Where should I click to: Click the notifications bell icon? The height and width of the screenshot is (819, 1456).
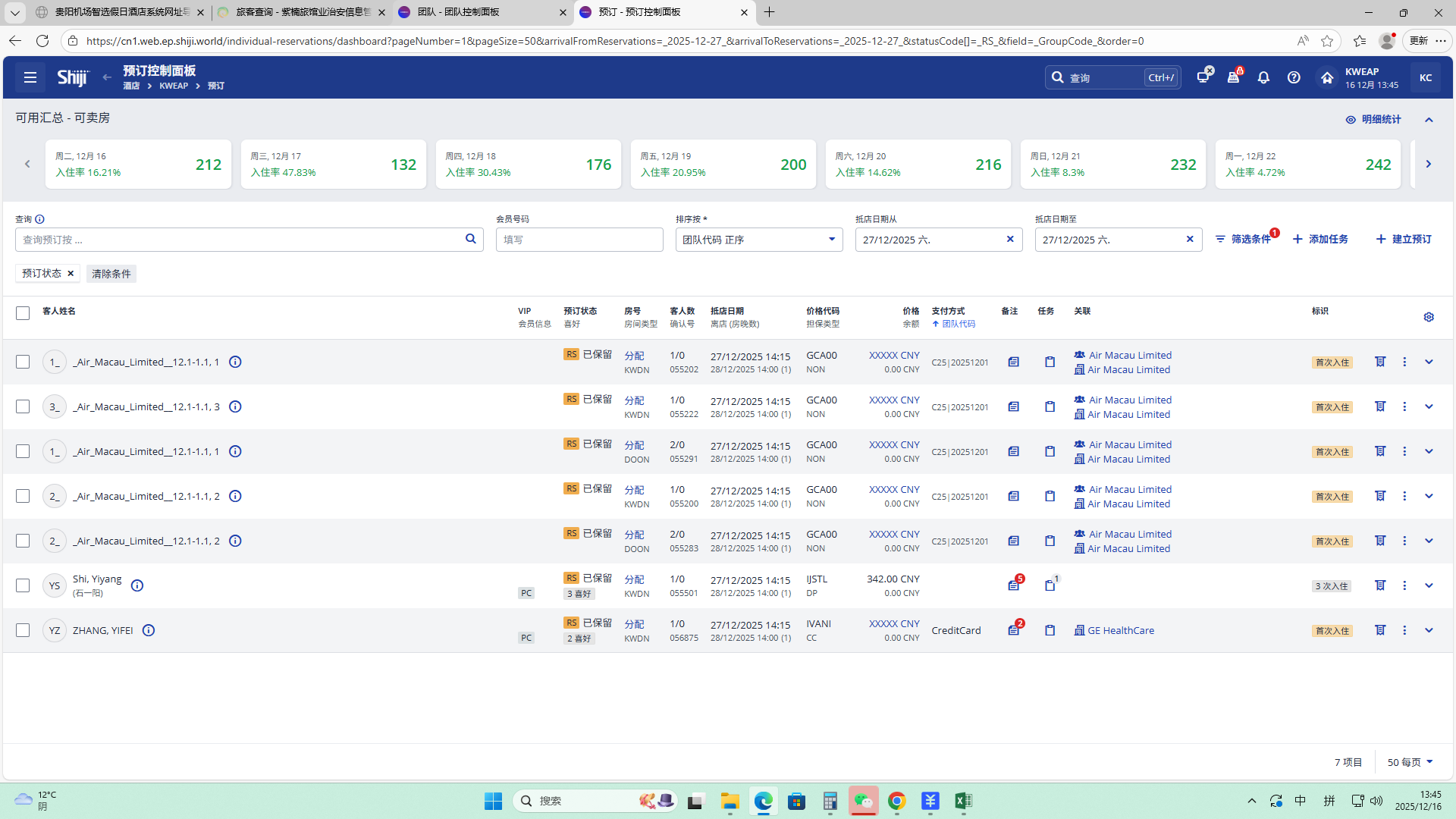1263,77
